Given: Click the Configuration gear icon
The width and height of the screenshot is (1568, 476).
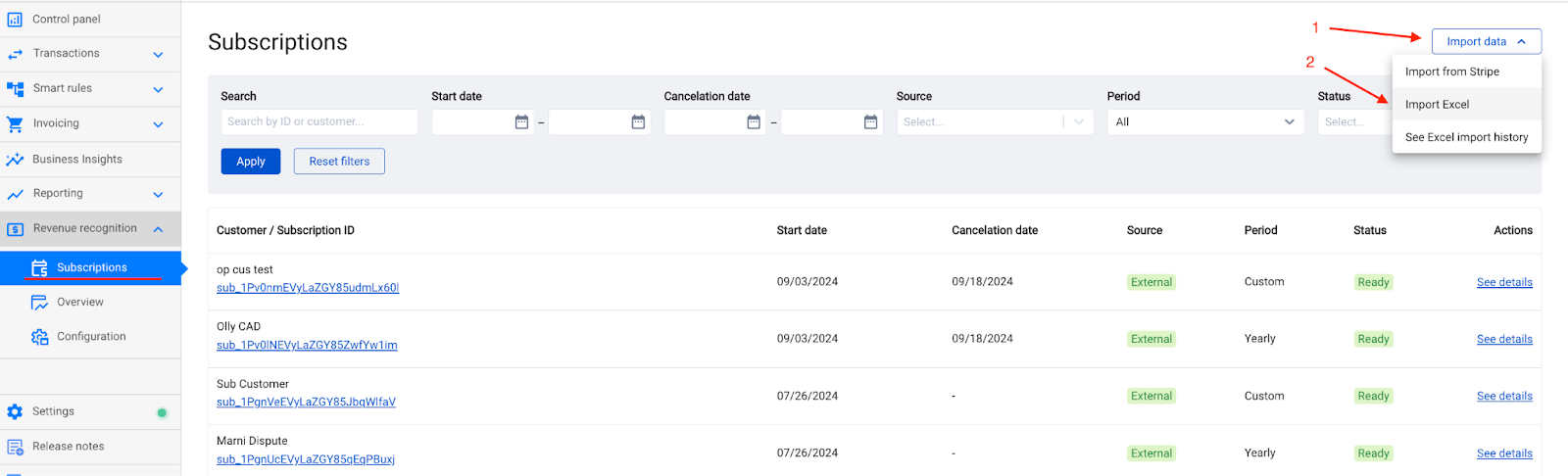Looking at the screenshot, I should coord(39,337).
